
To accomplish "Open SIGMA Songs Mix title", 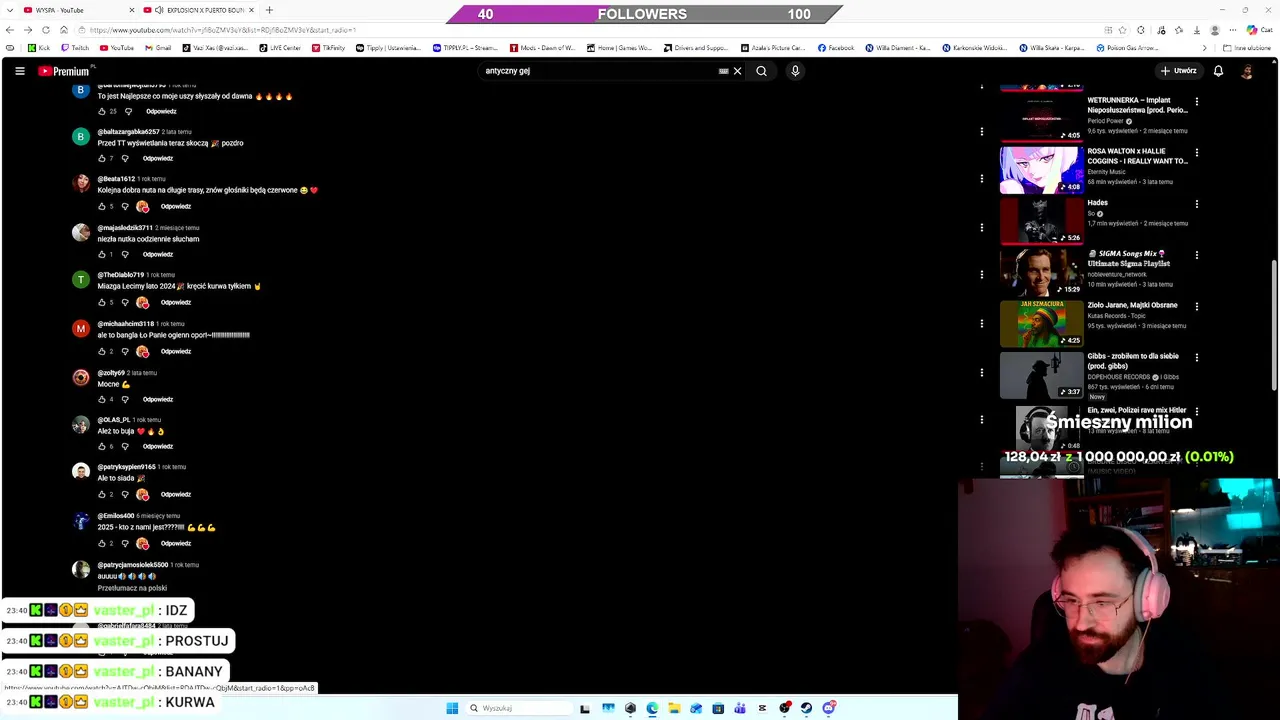I will (1131, 259).
